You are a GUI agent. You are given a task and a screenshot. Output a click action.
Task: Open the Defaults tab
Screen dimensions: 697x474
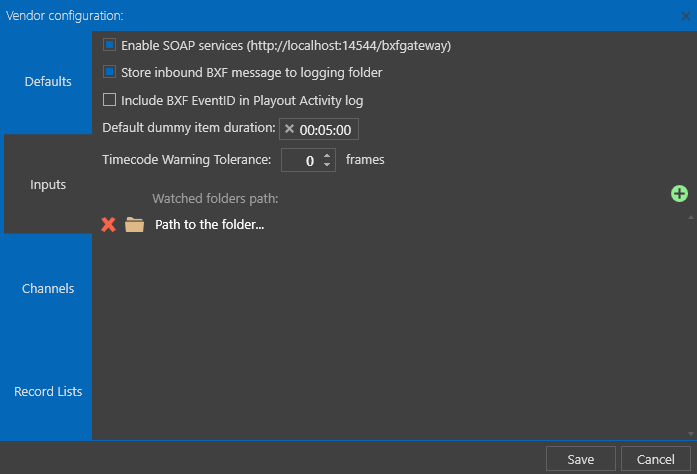(x=48, y=82)
